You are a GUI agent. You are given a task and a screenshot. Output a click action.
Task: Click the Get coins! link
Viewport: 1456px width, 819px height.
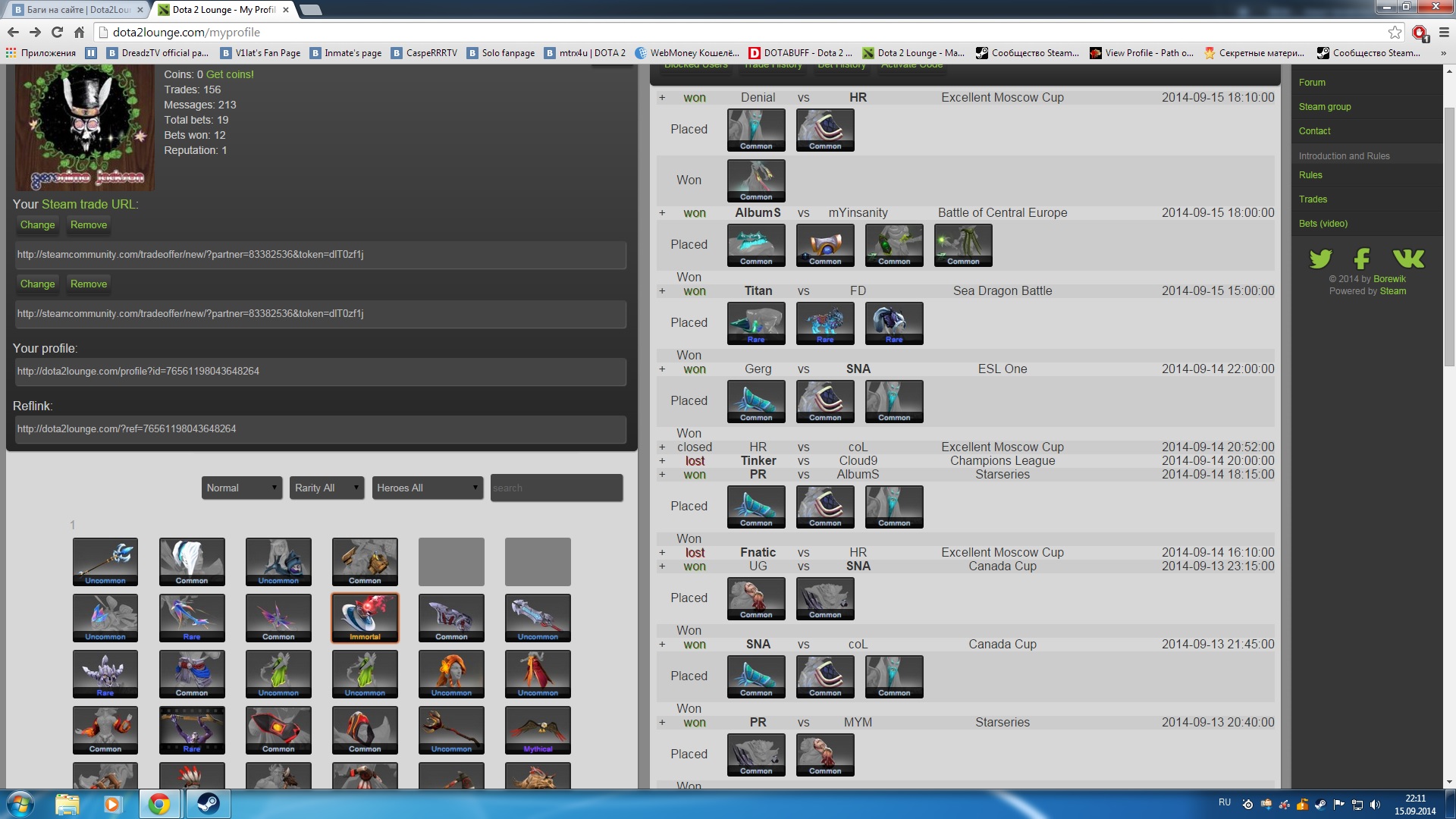[230, 74]
